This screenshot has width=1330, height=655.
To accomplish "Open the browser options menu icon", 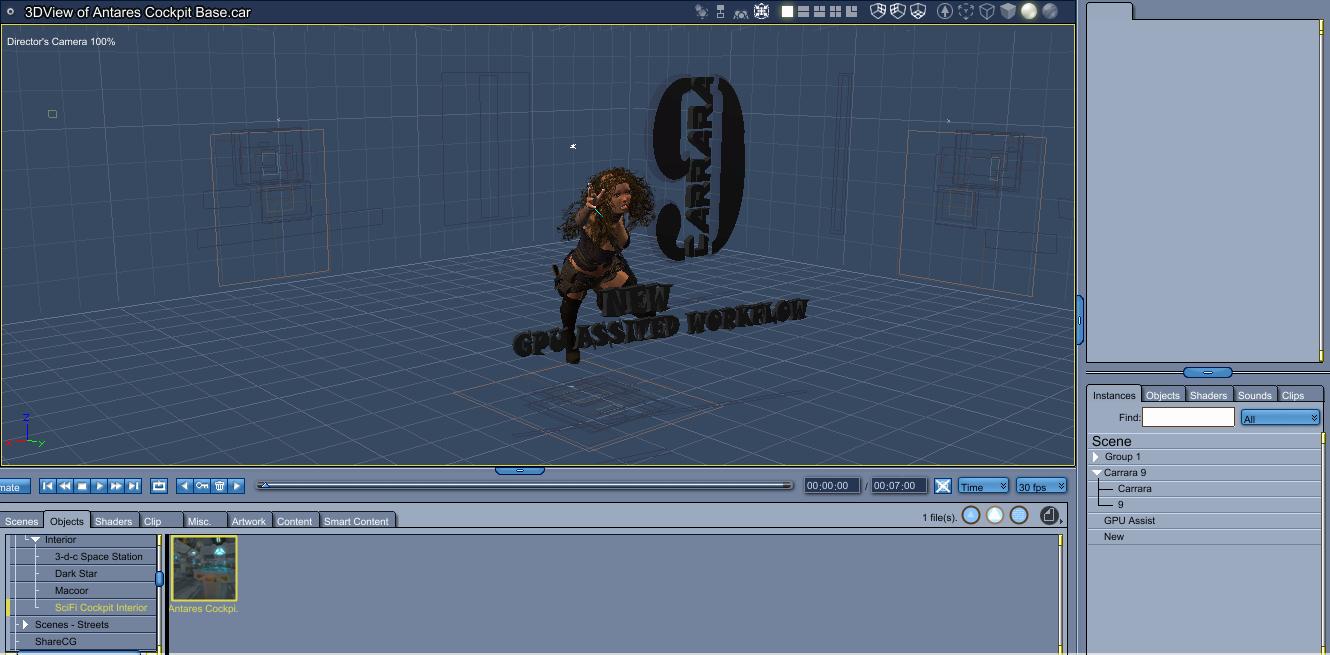I will pyautogui.click(x=1049, y=515).
